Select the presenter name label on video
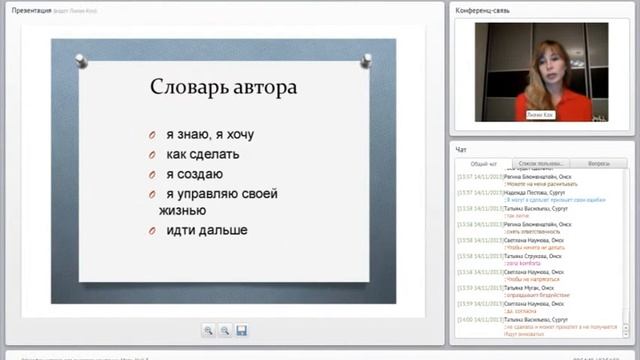The width and height of the screenshot is (640, 360). click(x=540, y=115)
